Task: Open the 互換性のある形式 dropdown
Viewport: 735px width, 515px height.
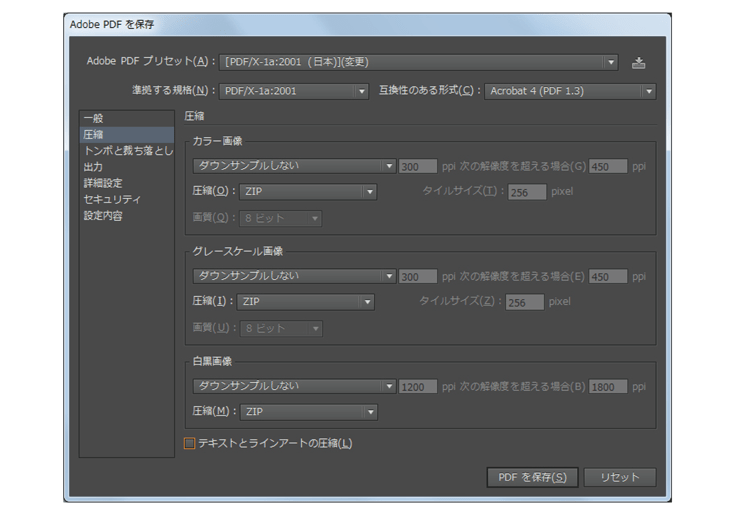Action: 570,91
